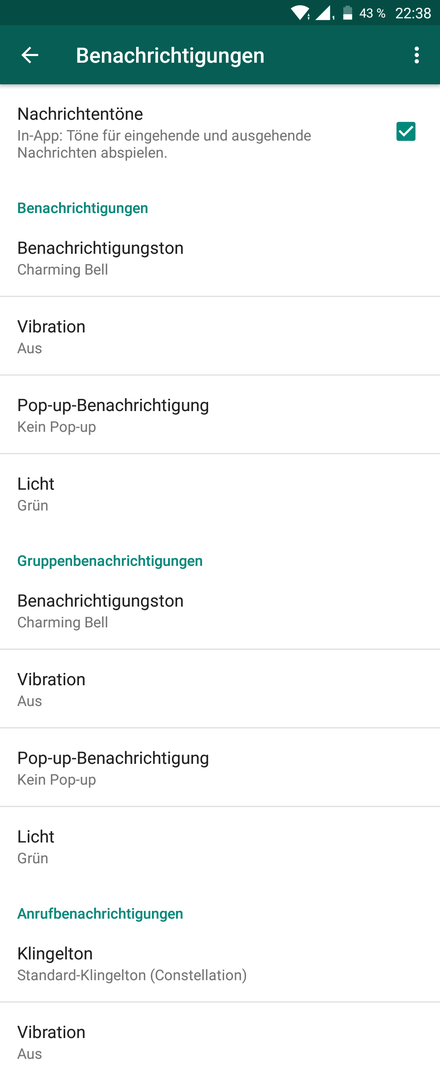Uncheck the Nachrichtentöne checkbox

[x=406, y=131]
